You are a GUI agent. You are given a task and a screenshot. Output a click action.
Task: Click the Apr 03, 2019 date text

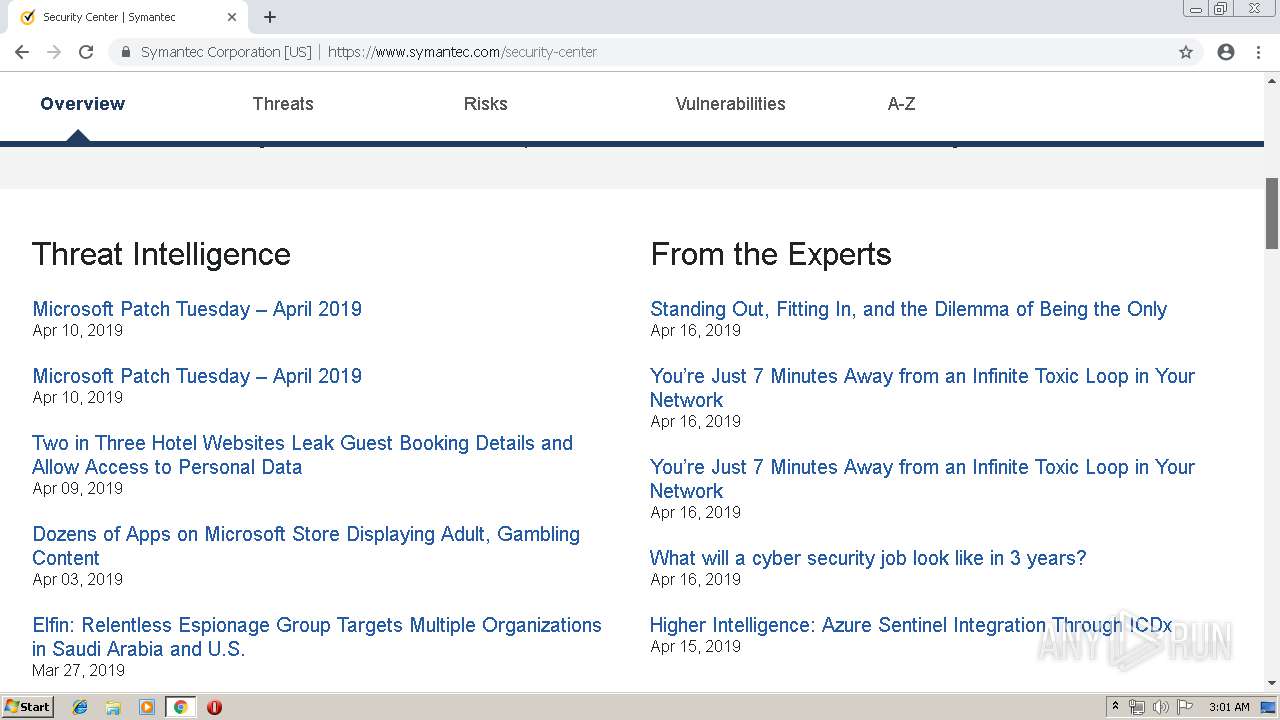[x=77, y=579]
